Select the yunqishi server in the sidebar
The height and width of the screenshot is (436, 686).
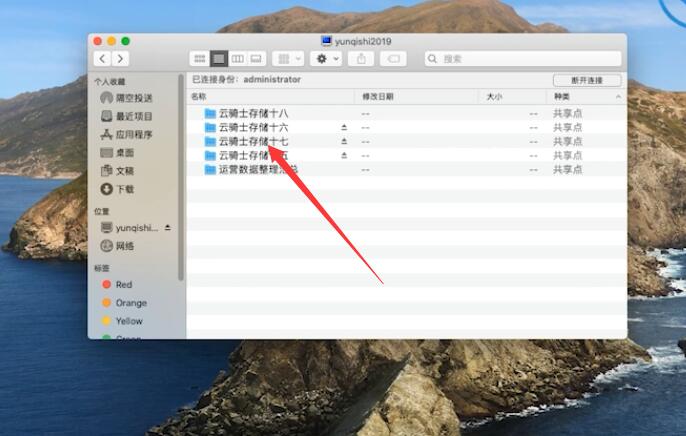coord(130,228)
